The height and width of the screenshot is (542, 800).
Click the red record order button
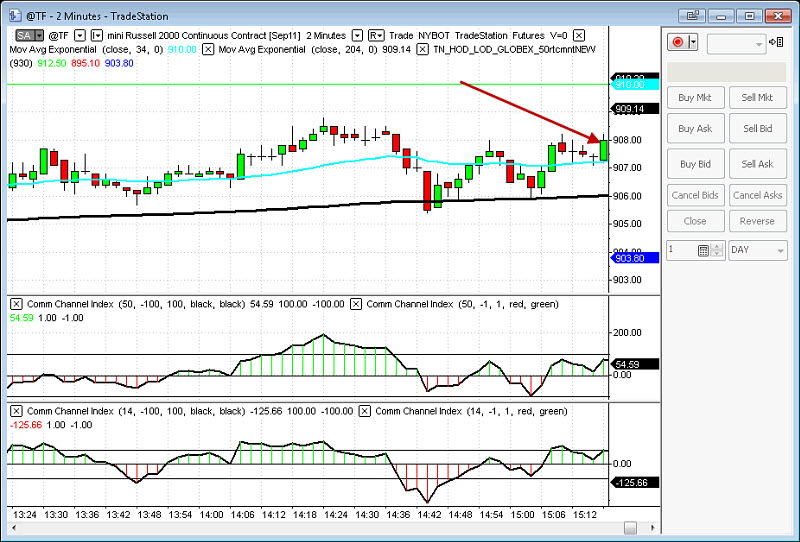point(678,42)
